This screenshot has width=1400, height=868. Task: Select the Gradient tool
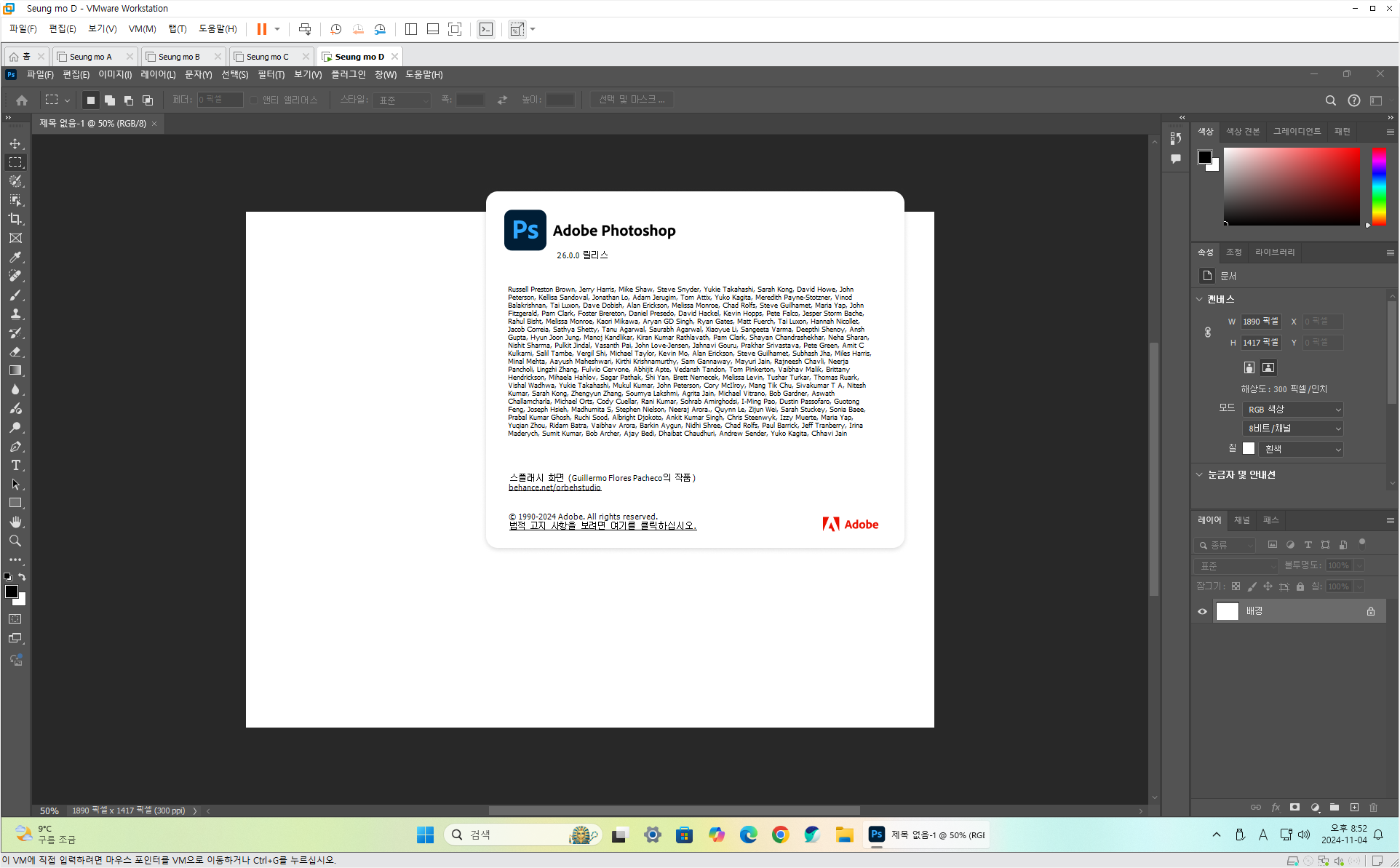(15, 370)
